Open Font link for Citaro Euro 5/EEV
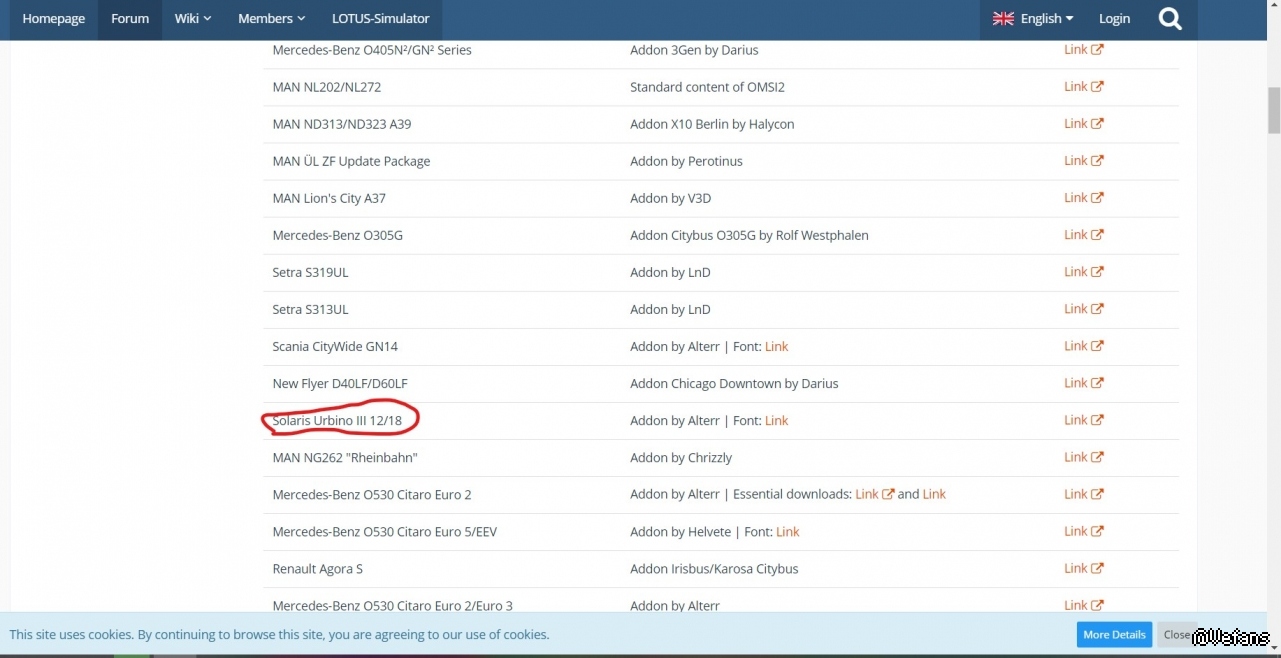The image size is (1281, 658). tap(787, 531)
